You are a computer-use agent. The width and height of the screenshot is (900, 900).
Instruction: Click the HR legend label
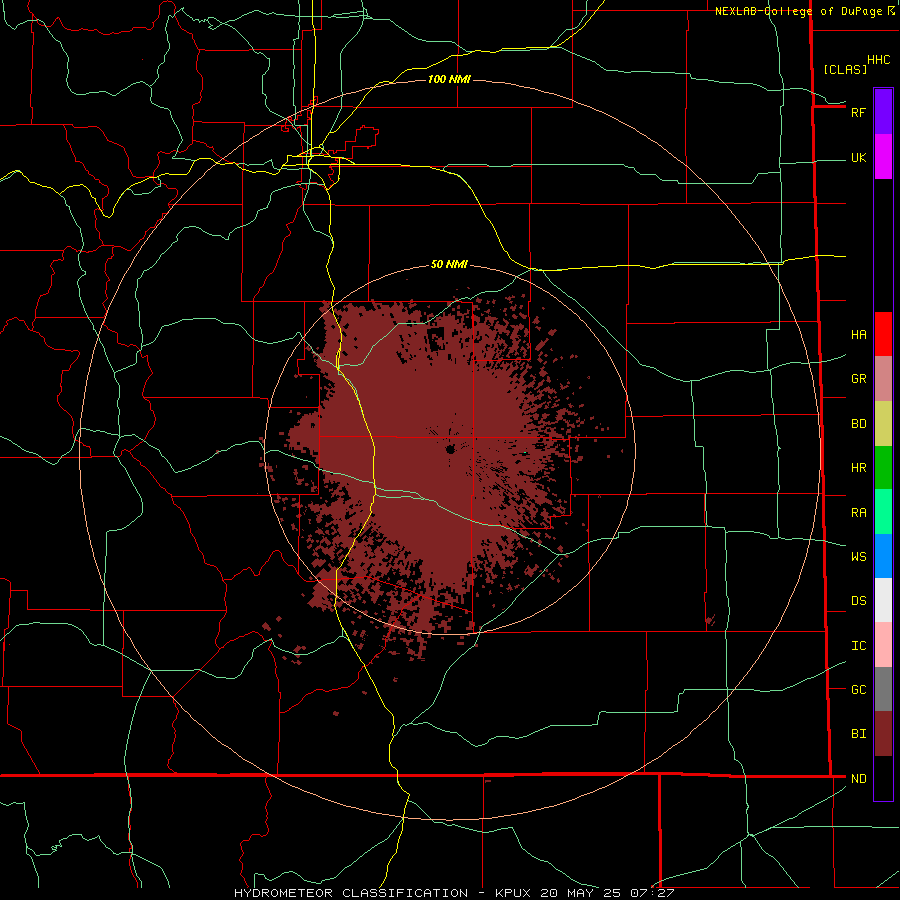pyautogui.click(x=858, y=468)
